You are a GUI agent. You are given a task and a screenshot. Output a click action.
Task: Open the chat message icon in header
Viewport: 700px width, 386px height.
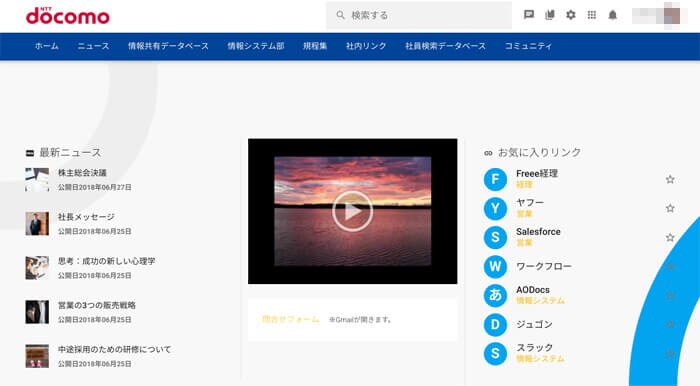pyautogui.click(x=529, y=15)
